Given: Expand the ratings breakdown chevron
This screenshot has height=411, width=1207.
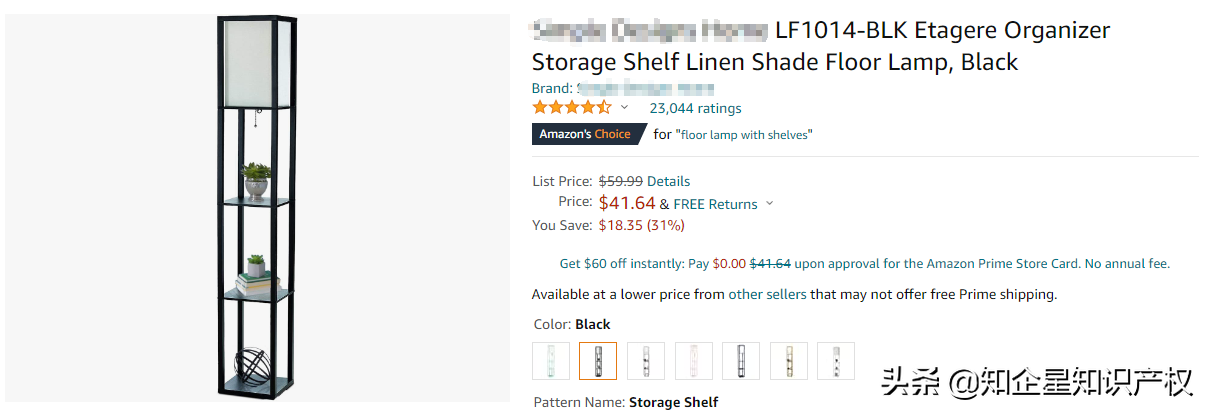Looking at the screenshot, I should pyautogui.click(x=625, y=107).
